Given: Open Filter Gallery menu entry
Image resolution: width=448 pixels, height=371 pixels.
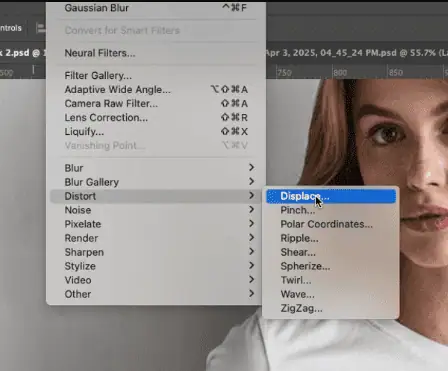Looking at the screenshot, I should click(156, 76).
